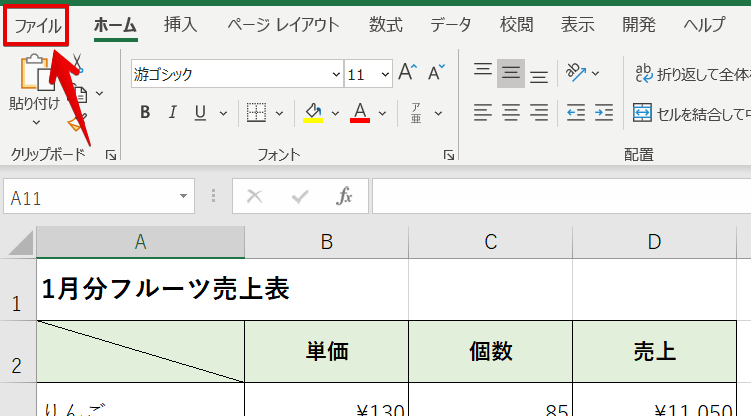Expand phonetic guide dropdown arrow
Screen dimensions: 751x416
(x=438, y=113)
